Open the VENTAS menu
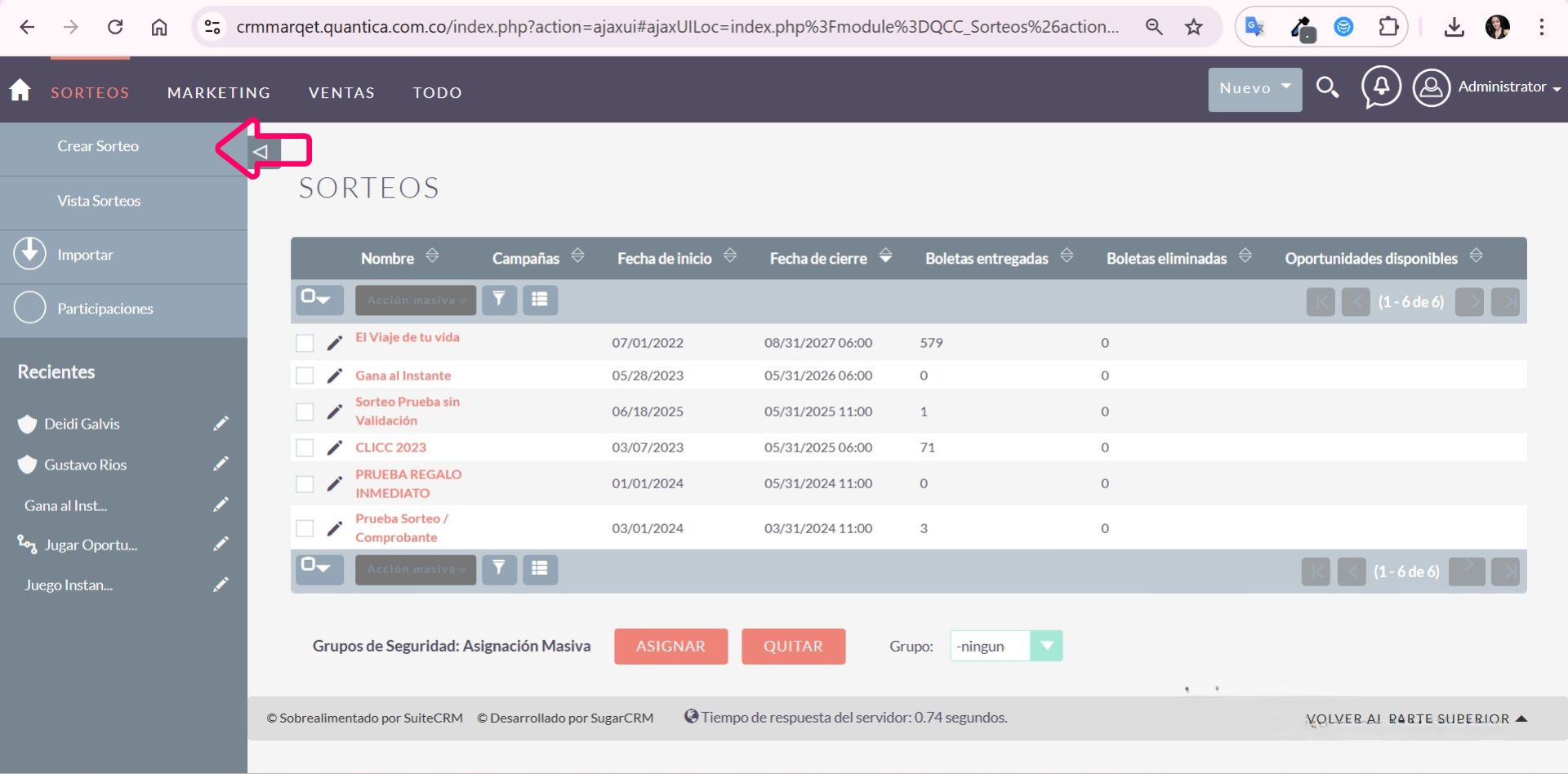Viewport: 1568px width, 774px height. [x=341, y=93]
